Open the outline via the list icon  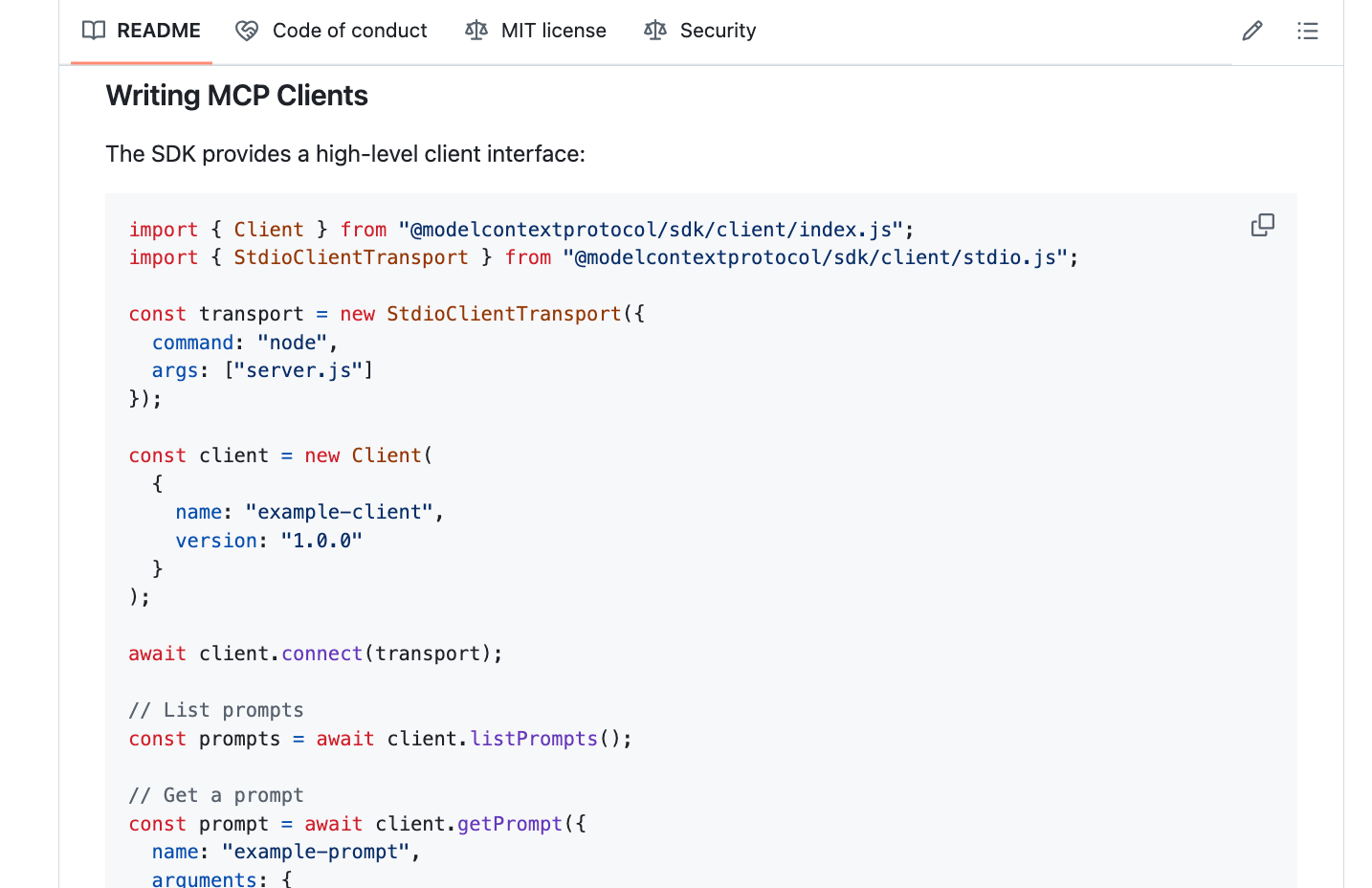1307,31
